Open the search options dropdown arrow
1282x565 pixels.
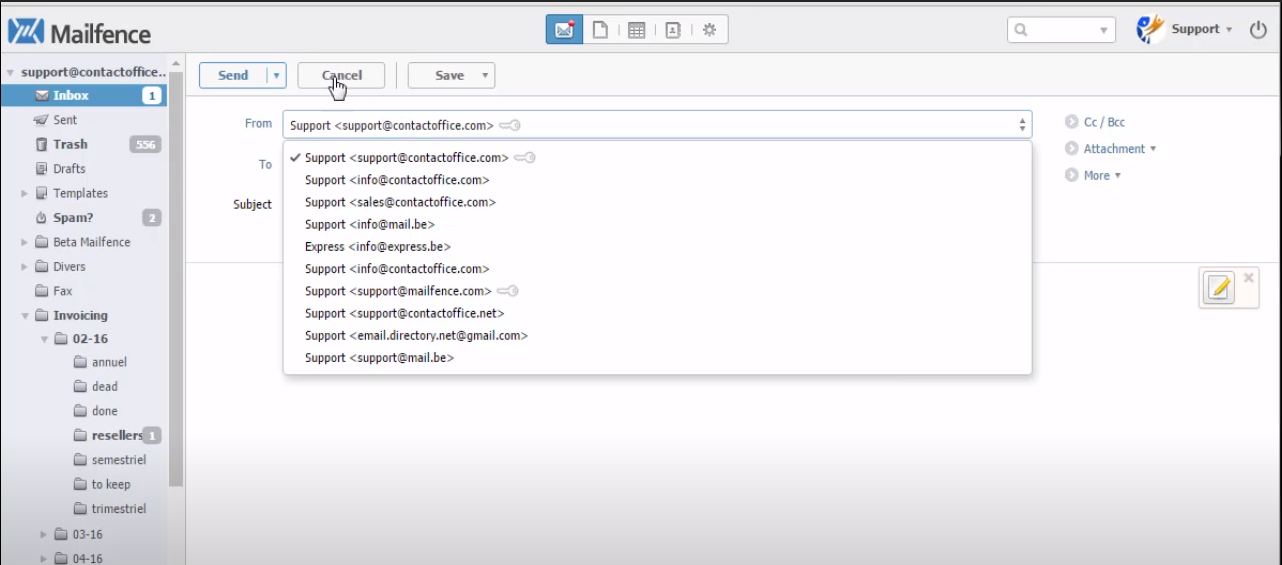(1104, 31)
